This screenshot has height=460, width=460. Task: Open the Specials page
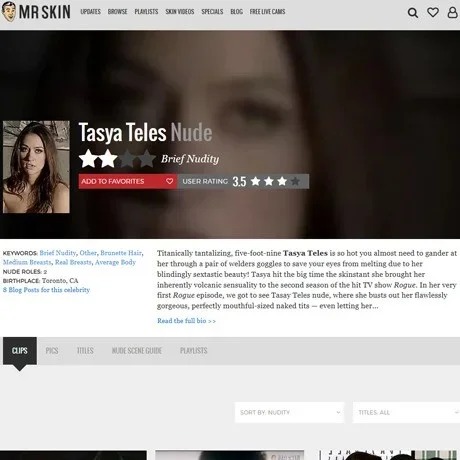(x=212, y=12)
